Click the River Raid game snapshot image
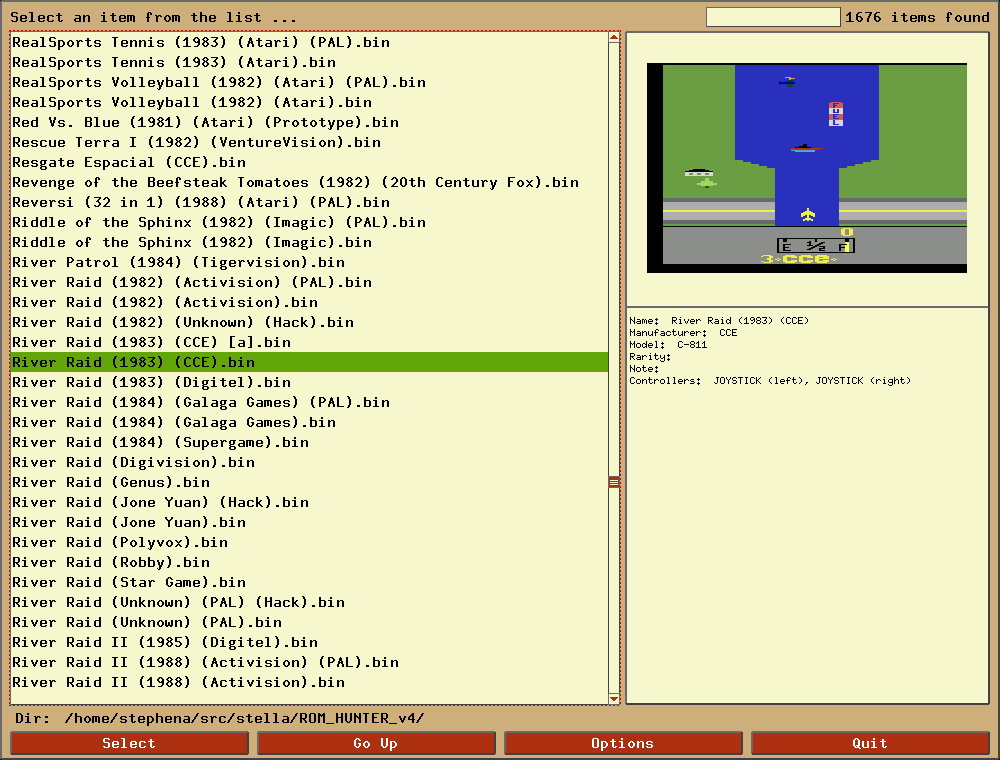 coord(807,168)
